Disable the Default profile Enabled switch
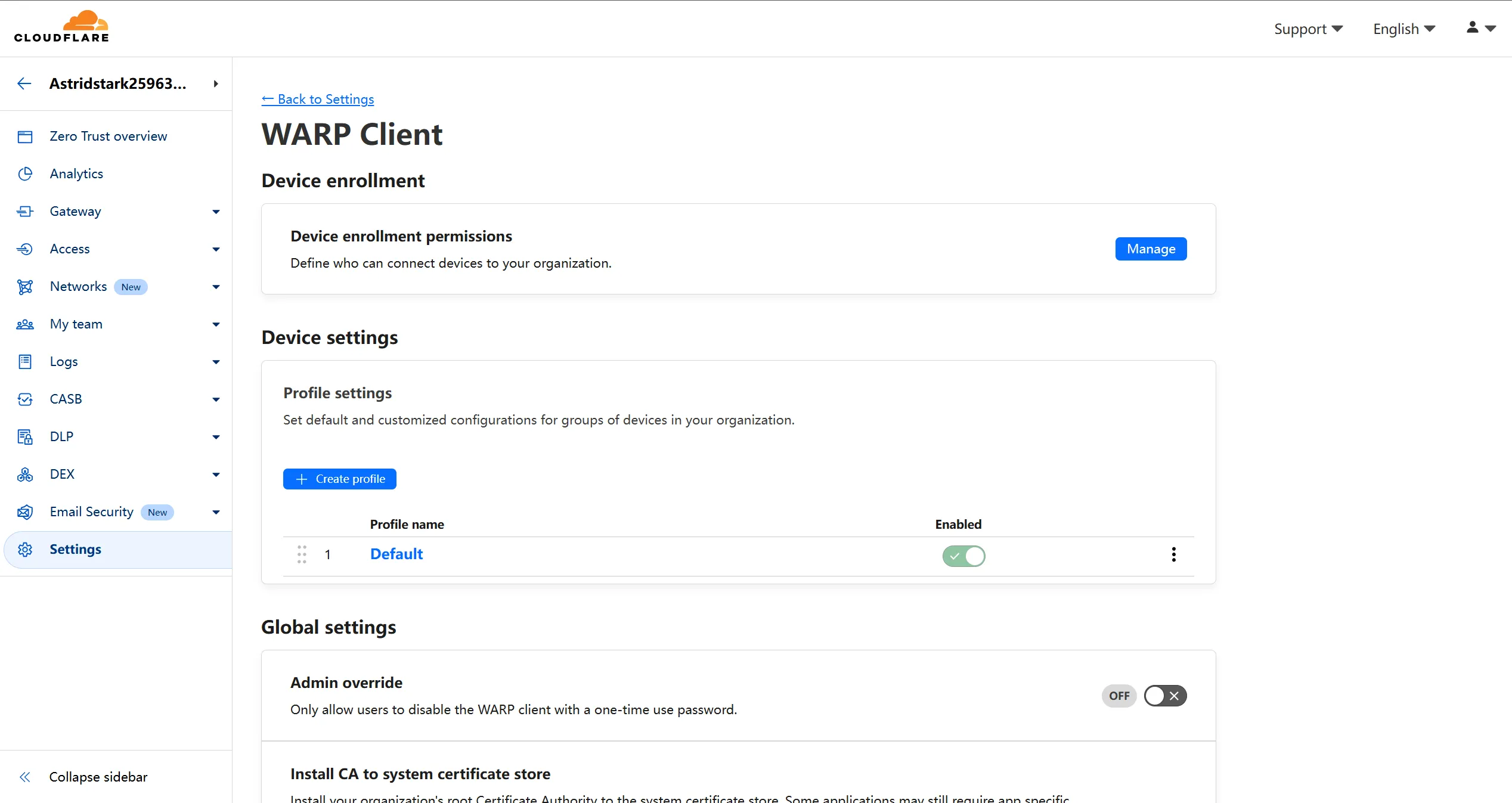1512x803 pixels. coord(963,556)
